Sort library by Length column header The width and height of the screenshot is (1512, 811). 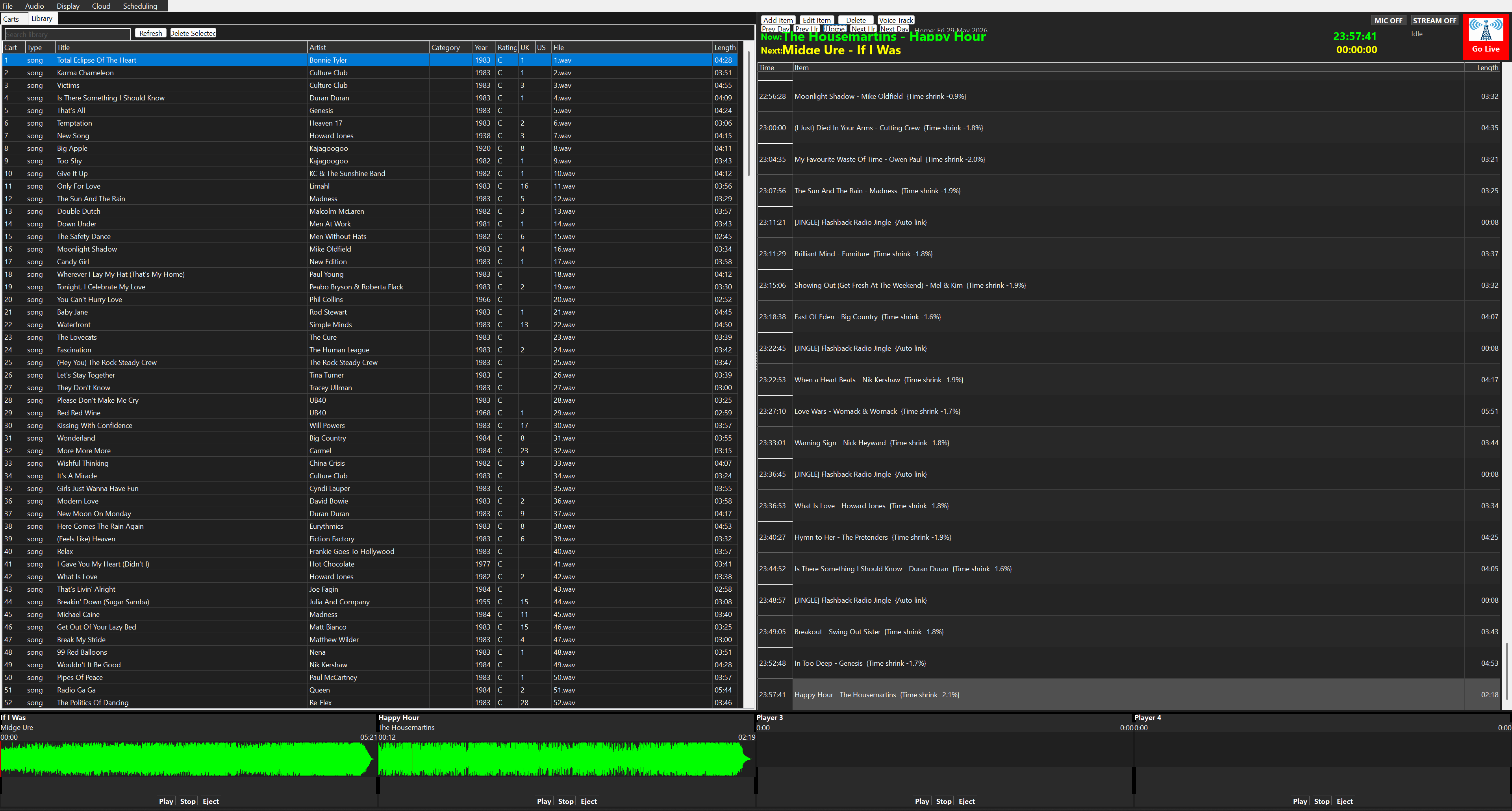click(x=725, y=48)
